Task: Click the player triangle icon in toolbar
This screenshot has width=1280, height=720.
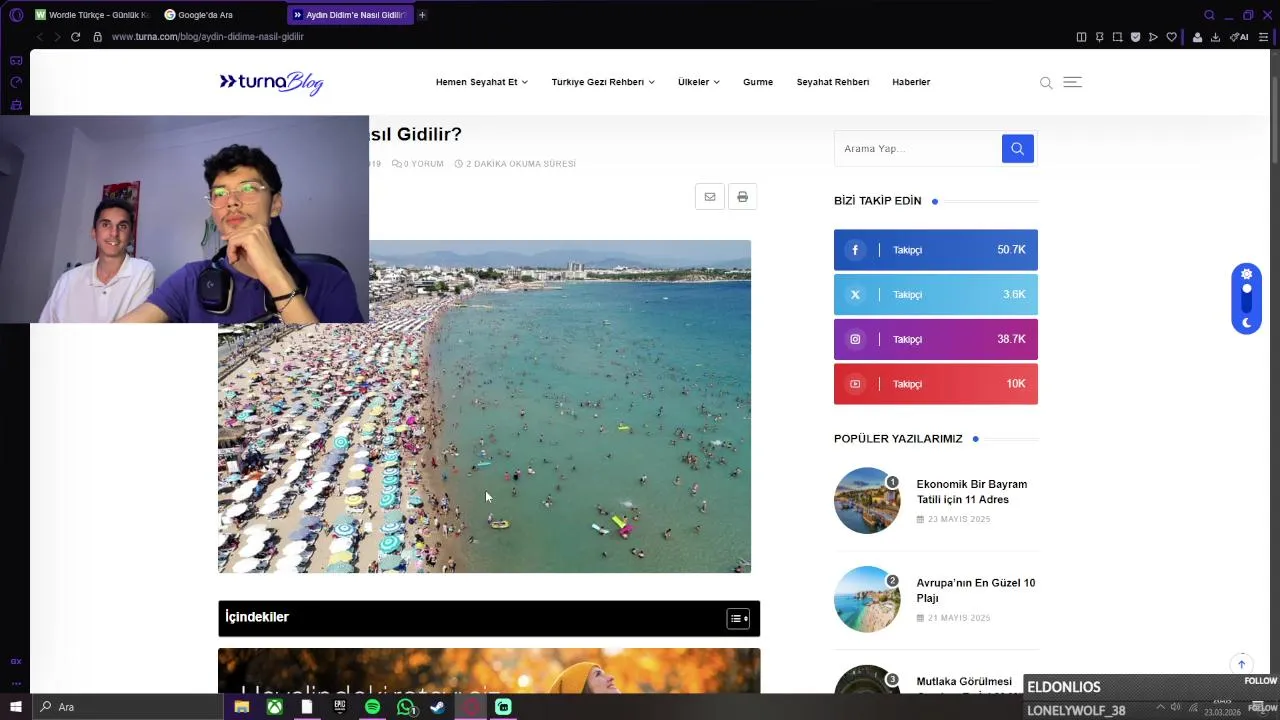Action: [x=1153, y=37]
